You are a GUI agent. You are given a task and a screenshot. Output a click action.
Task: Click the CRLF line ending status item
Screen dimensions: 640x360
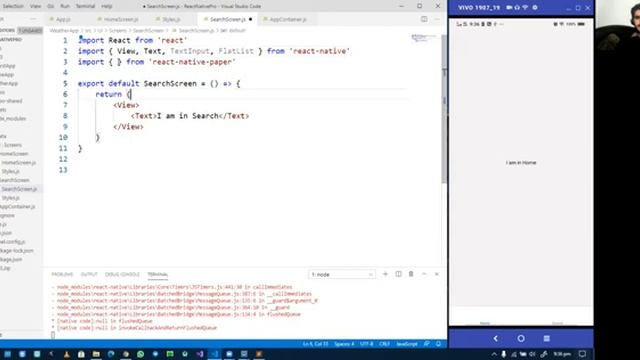click(384, 344)
